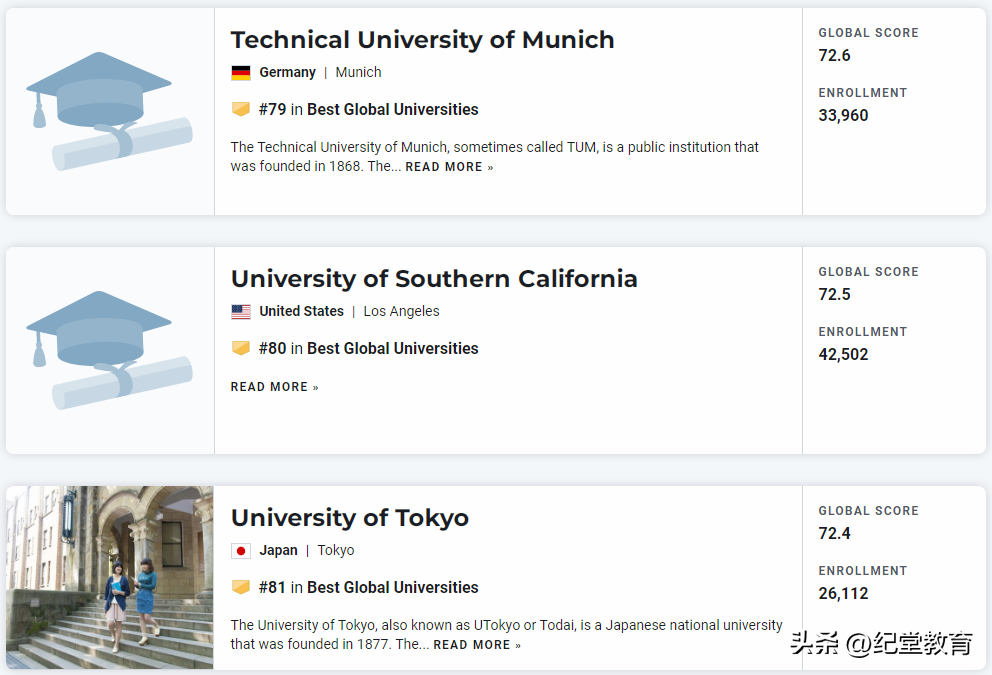Expand READ MORE for University of Tokyo description
This screenshot has width=992, height=675.
click(477, 645)
